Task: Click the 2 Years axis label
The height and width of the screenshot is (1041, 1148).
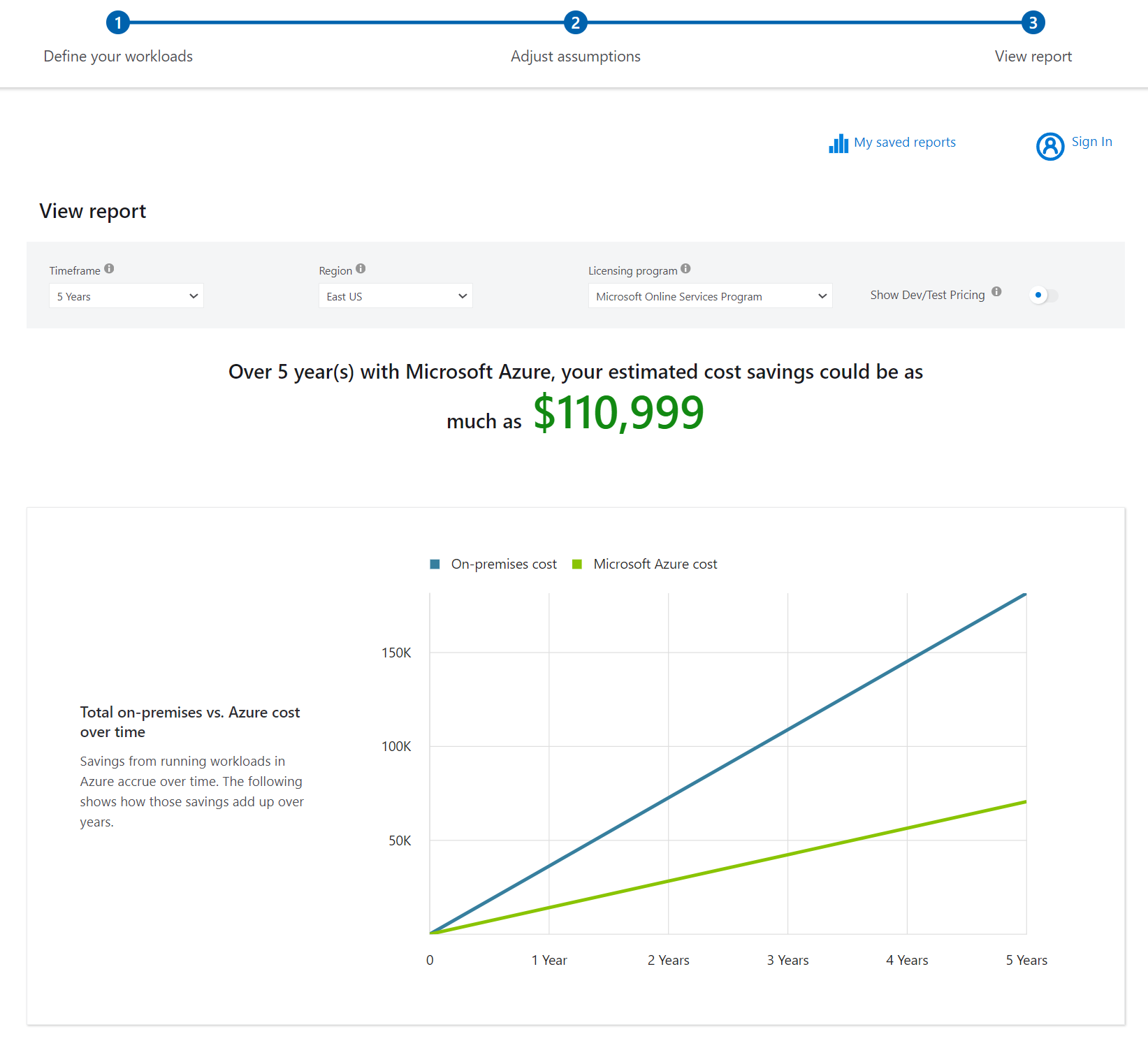Action: (668, 960)
